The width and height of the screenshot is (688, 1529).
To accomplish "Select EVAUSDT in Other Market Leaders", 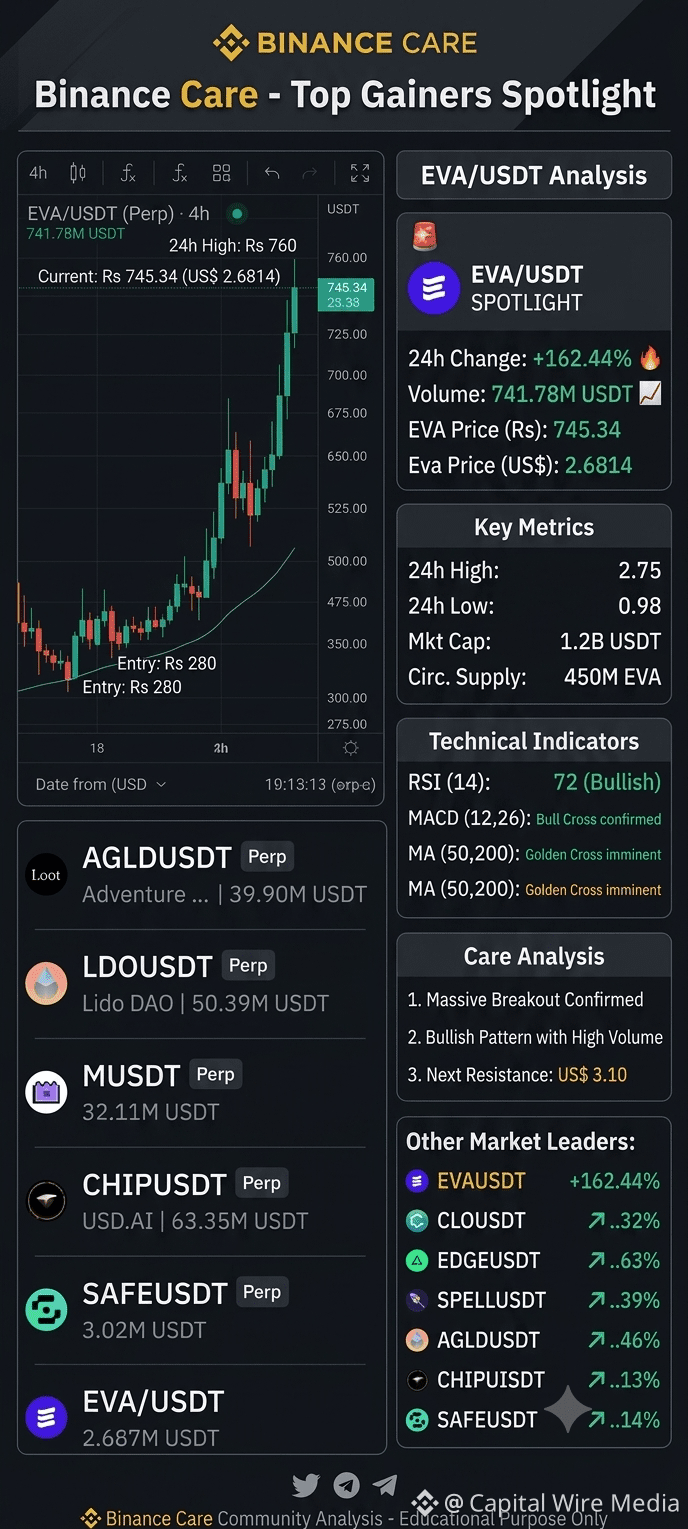I will pyautogui.click(x=481, y=1181).
